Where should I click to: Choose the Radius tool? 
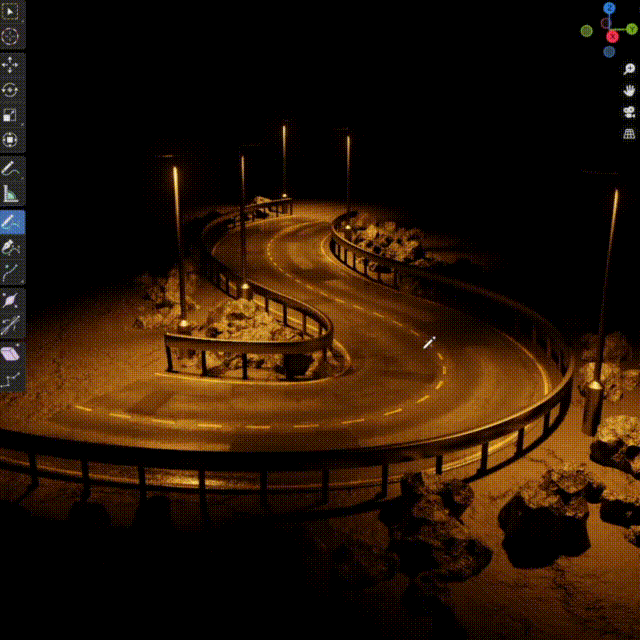pyautogui.click(x=11, y=300)
